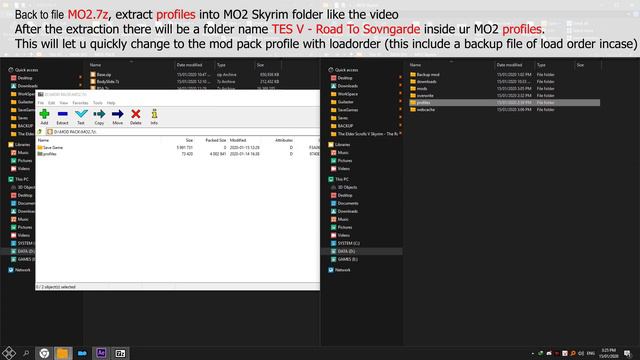Open GAMES (E:) drive in right sidebar
The height and width of the screenshot is (360, 640).
click(x=344, y=259)
